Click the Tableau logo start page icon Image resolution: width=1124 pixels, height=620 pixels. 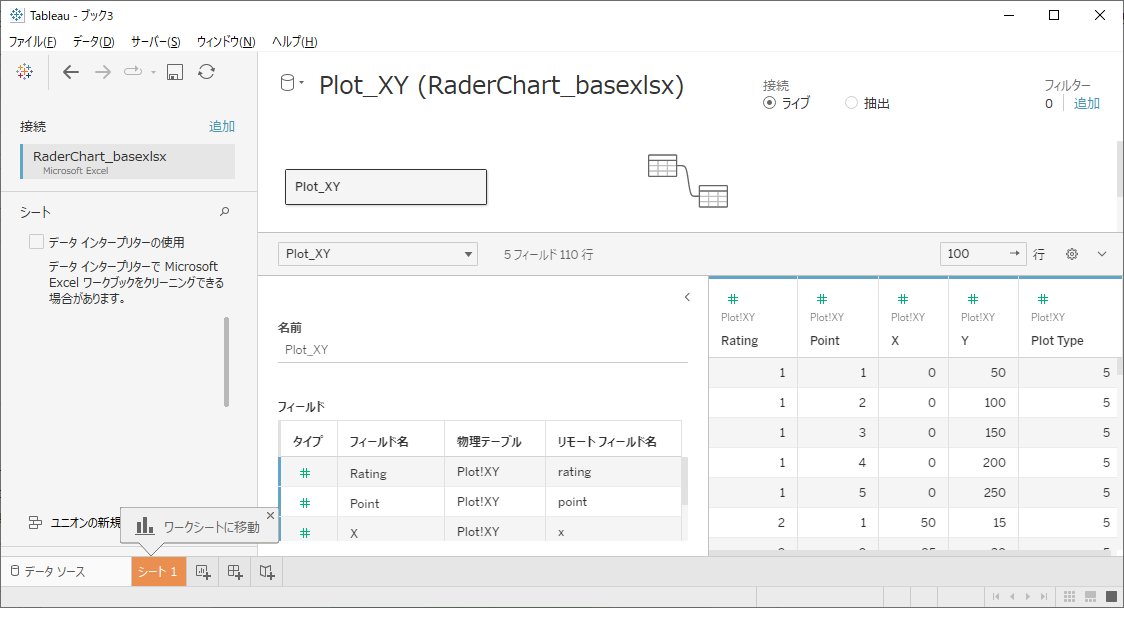[25, 72]
